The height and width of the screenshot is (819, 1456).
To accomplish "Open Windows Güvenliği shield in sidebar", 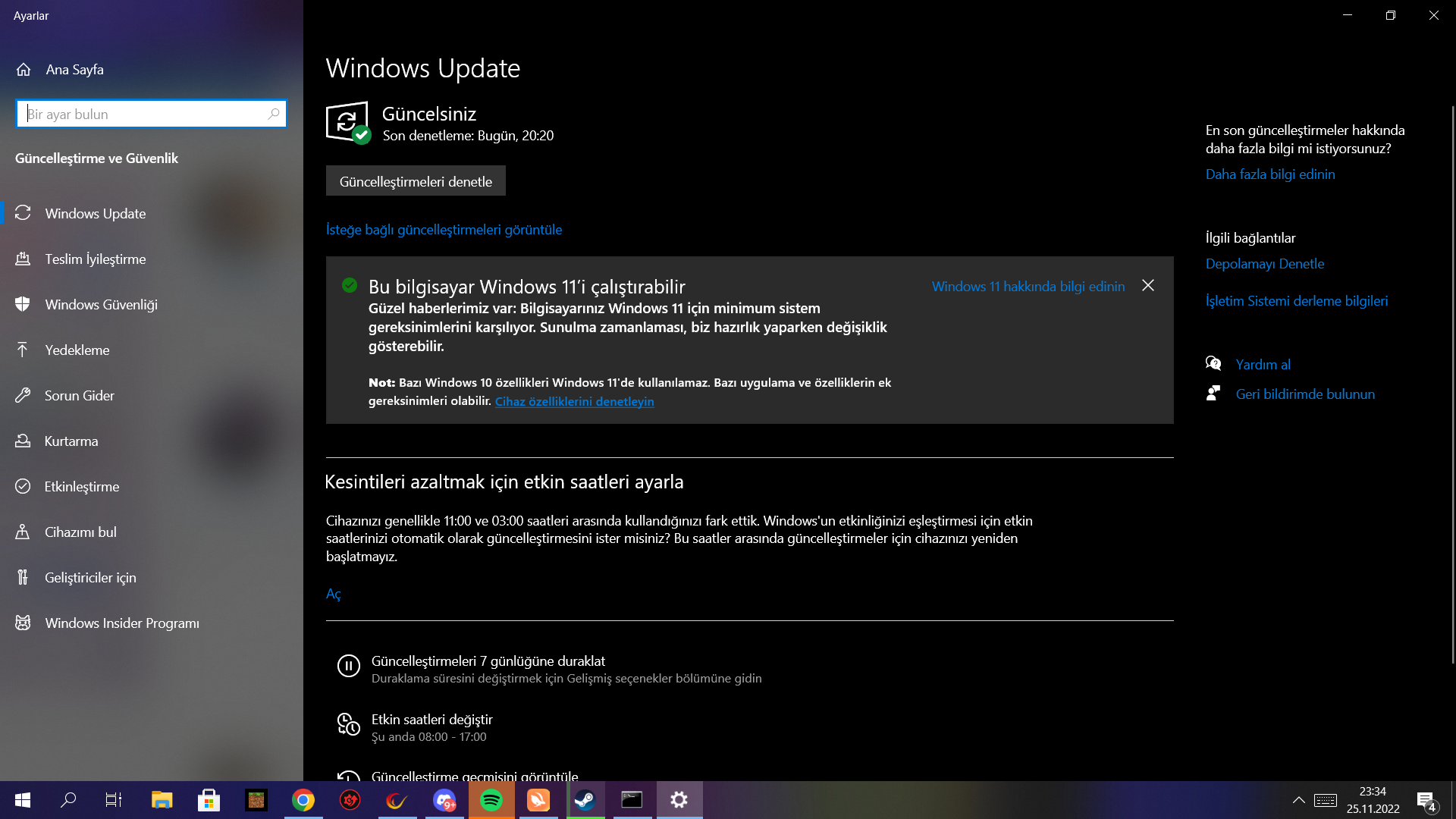I will pyautogui.click(x=23, y=304).
